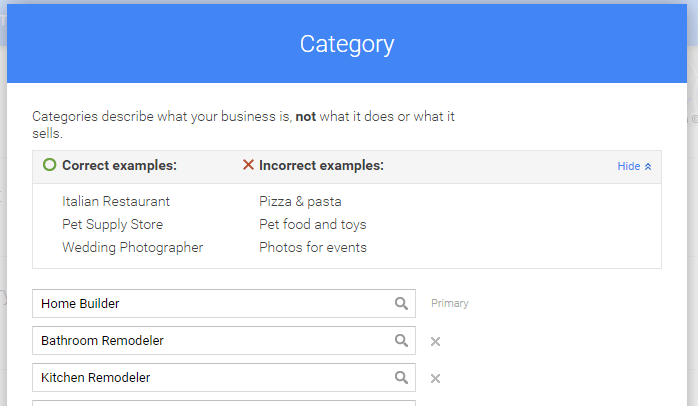The image size is (698, 406).
Task: Select the Wedding Photographer example text
Action: coord(133,247)
